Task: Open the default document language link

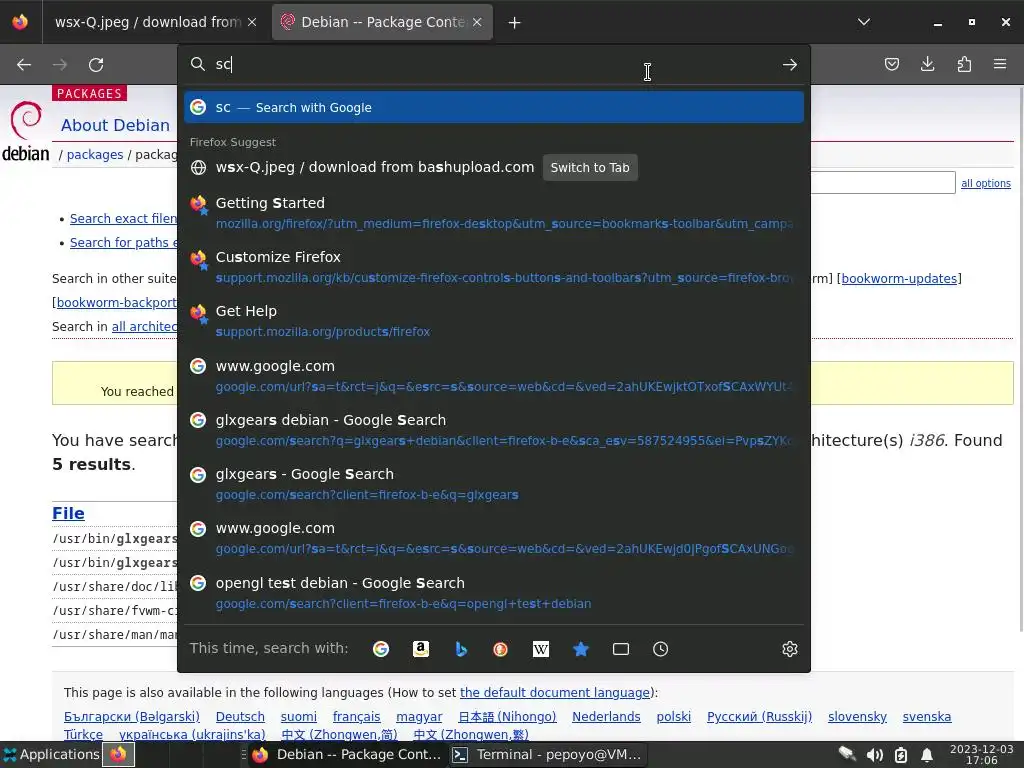Action: pos(554,692)
